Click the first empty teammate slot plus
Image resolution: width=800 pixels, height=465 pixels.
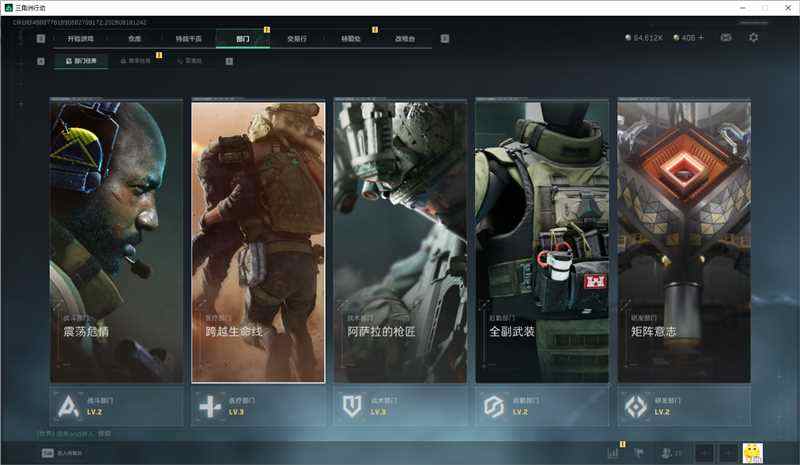tap(705, 453)
